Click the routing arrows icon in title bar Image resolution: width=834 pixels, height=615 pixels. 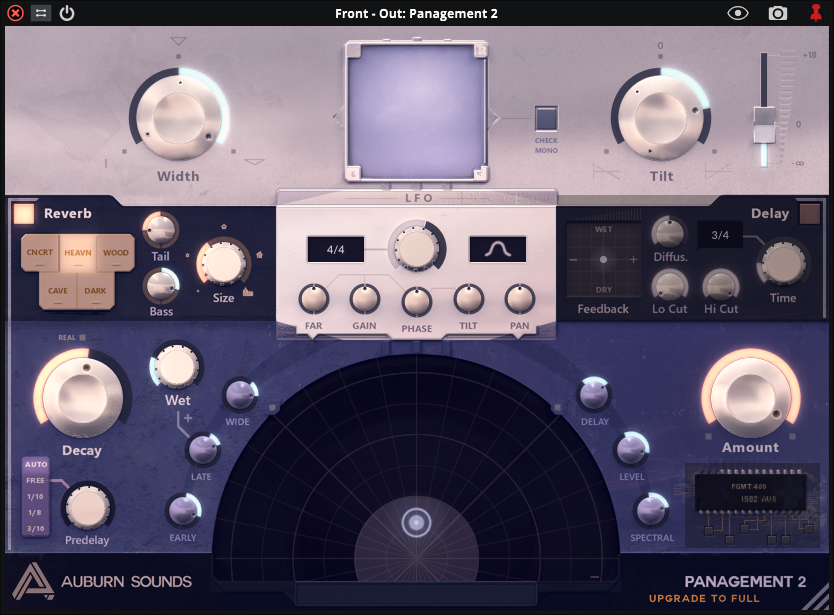coord(41,13)
